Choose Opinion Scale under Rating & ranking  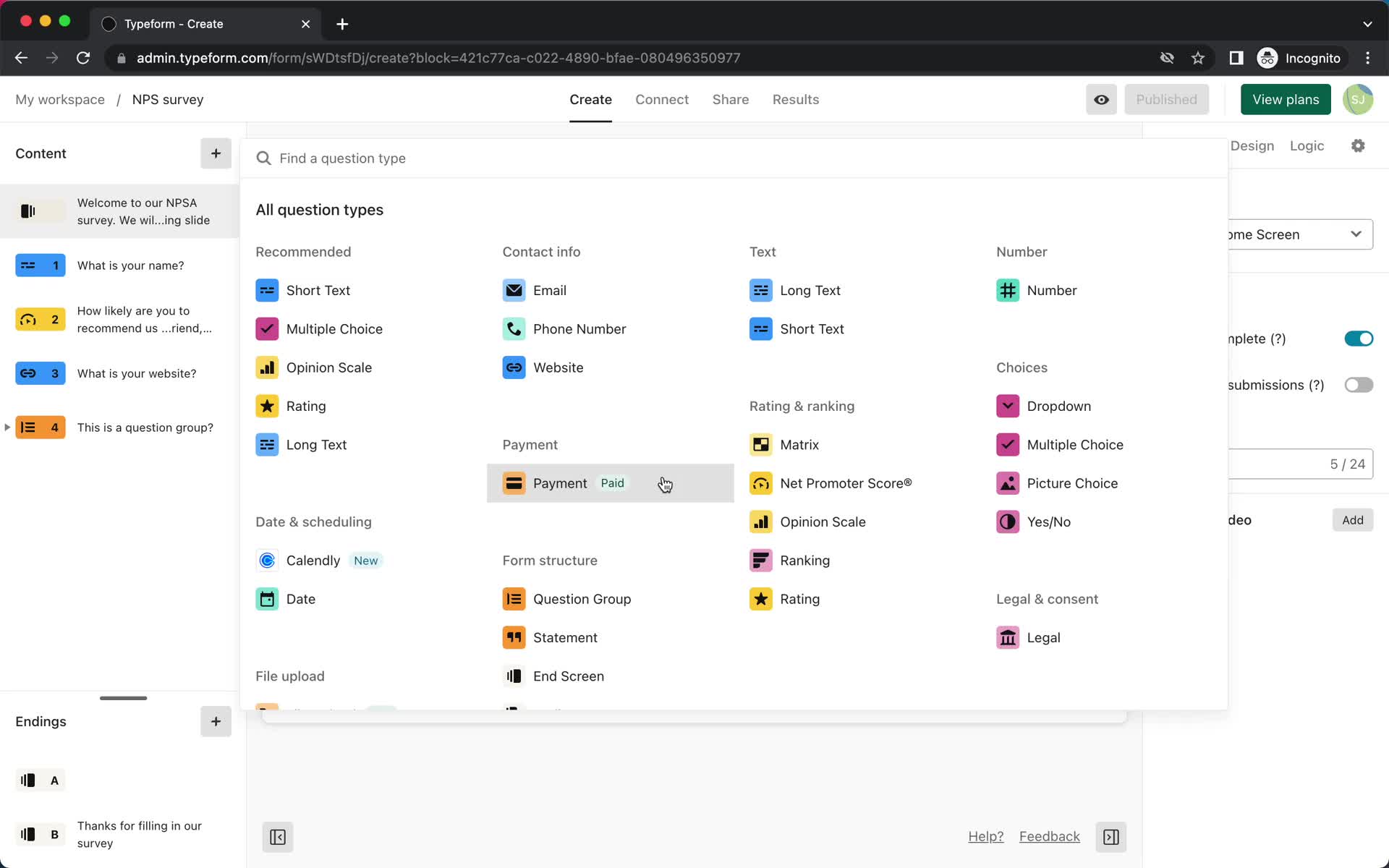point(807,522)
